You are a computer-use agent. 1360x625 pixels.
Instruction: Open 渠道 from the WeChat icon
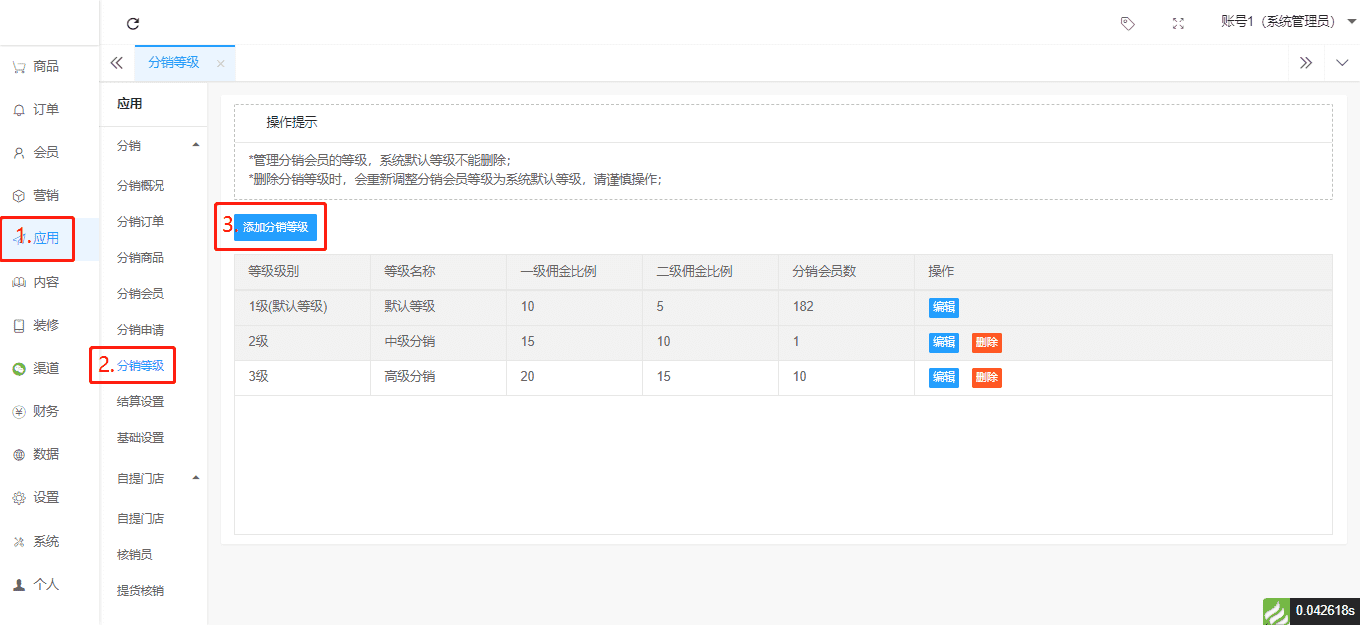pyautogui.click(x=18, y=368)
